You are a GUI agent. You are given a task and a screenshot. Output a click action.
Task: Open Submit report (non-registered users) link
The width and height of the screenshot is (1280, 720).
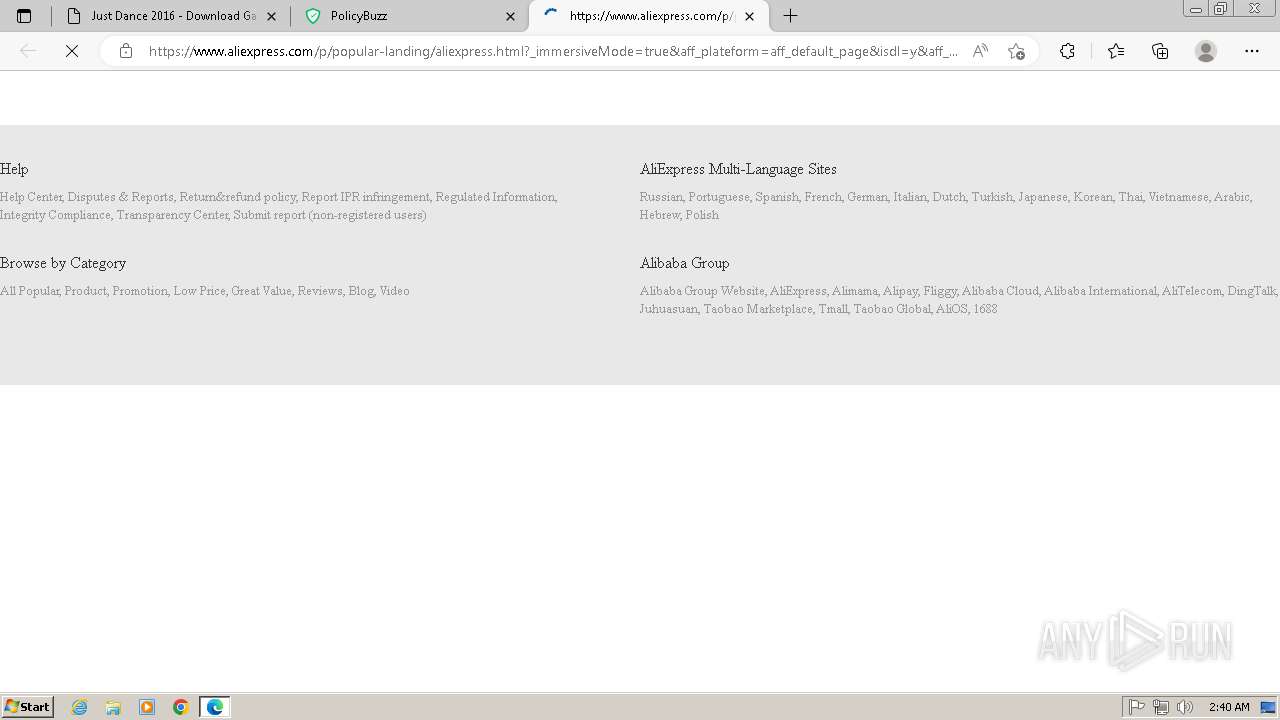[330, 215]
